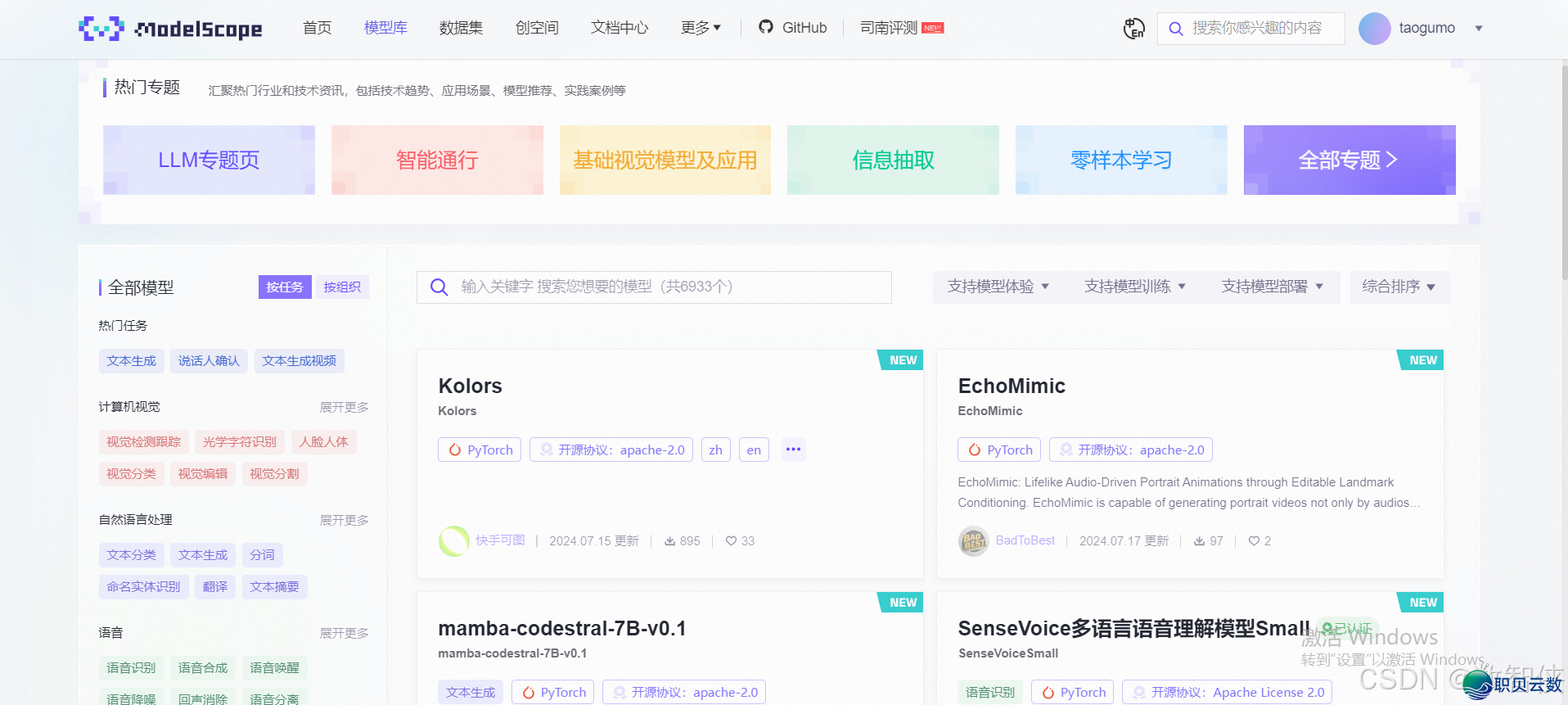The image size is (1568, 705).
Task: Go to the 数据集 navigation tab
Action: (461, 28)
